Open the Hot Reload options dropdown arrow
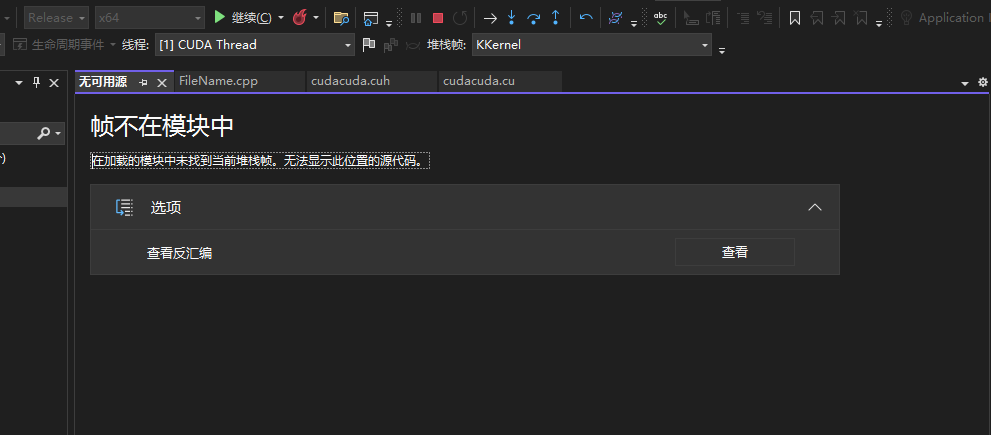The height and width of the screenshot is (435, 991). [316, 18]
